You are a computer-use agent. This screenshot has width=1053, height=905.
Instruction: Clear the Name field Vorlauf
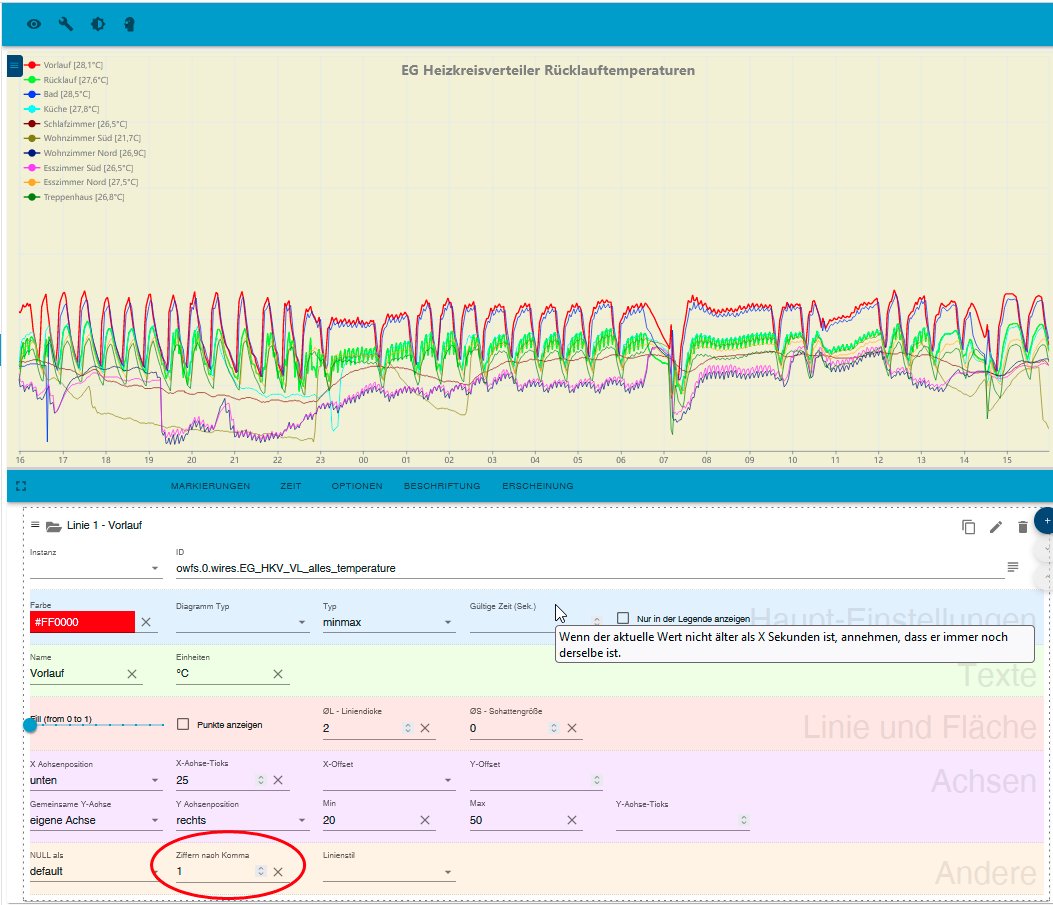coord(132,674)
